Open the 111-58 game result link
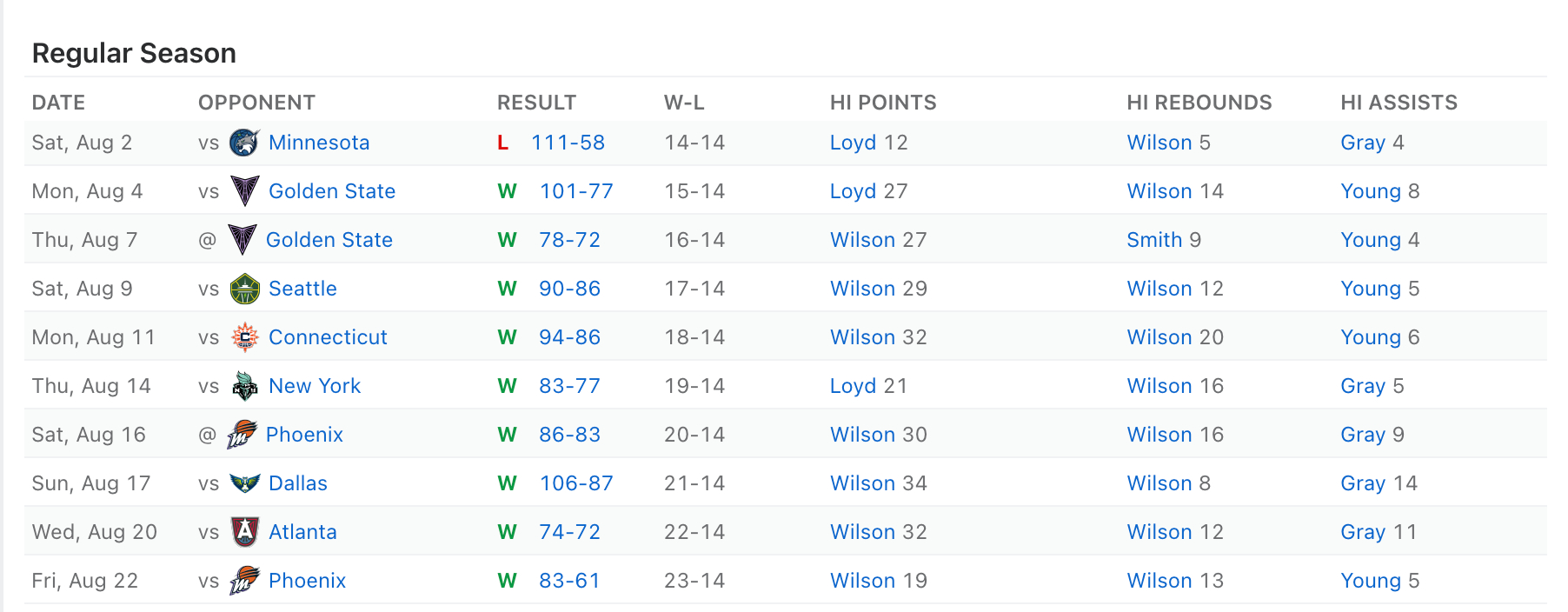Screen dimensions: 1568x612 [x=568, y=143]
